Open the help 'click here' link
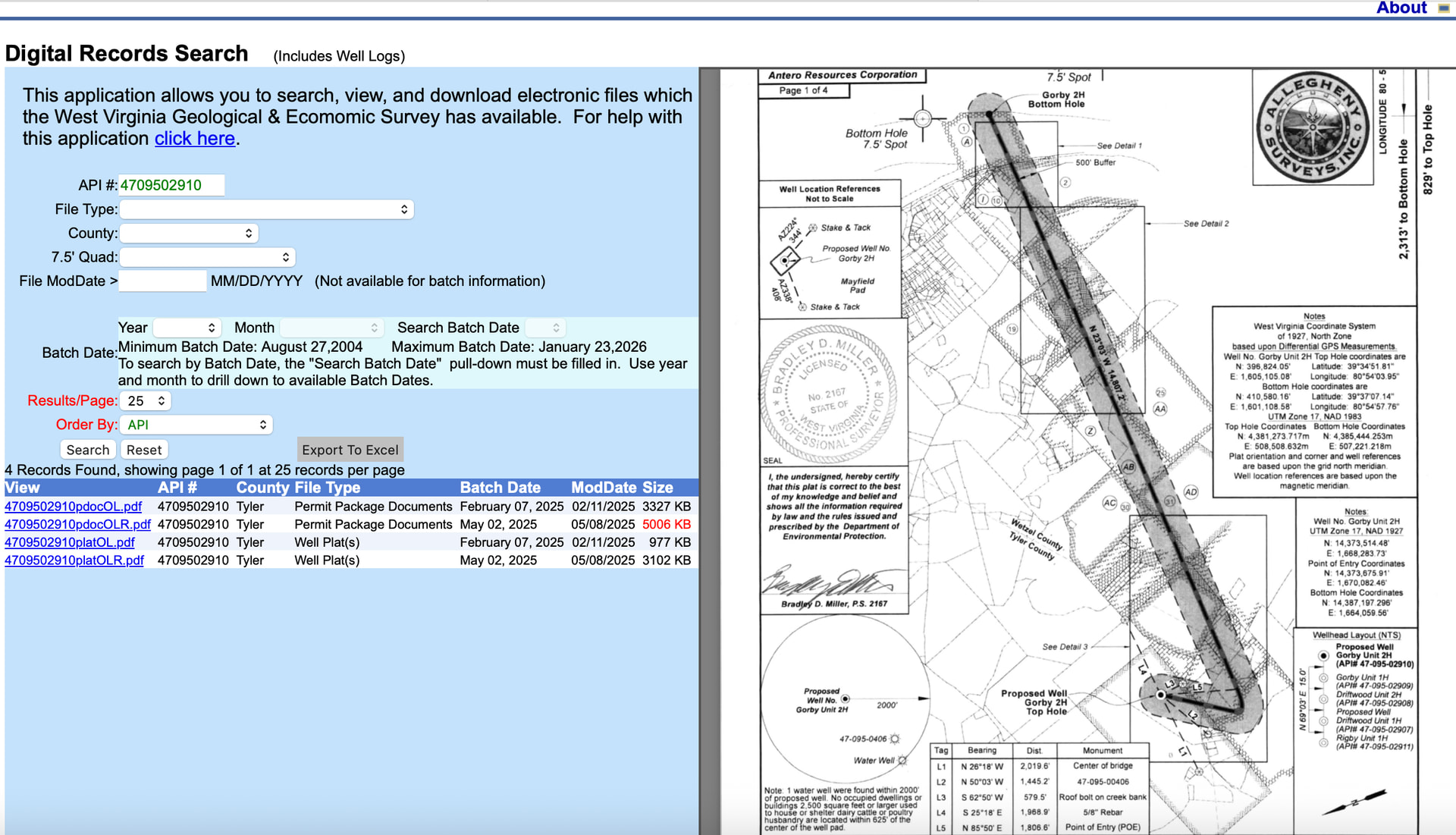 tap(194, 139)
